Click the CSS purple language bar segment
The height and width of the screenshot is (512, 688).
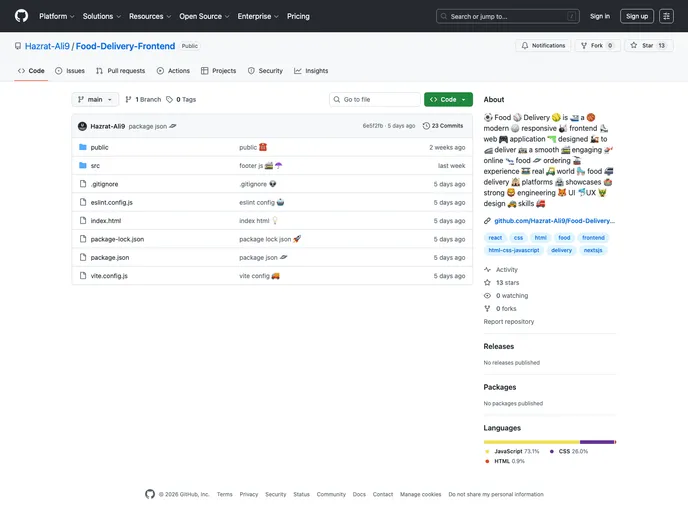[597, 442]
